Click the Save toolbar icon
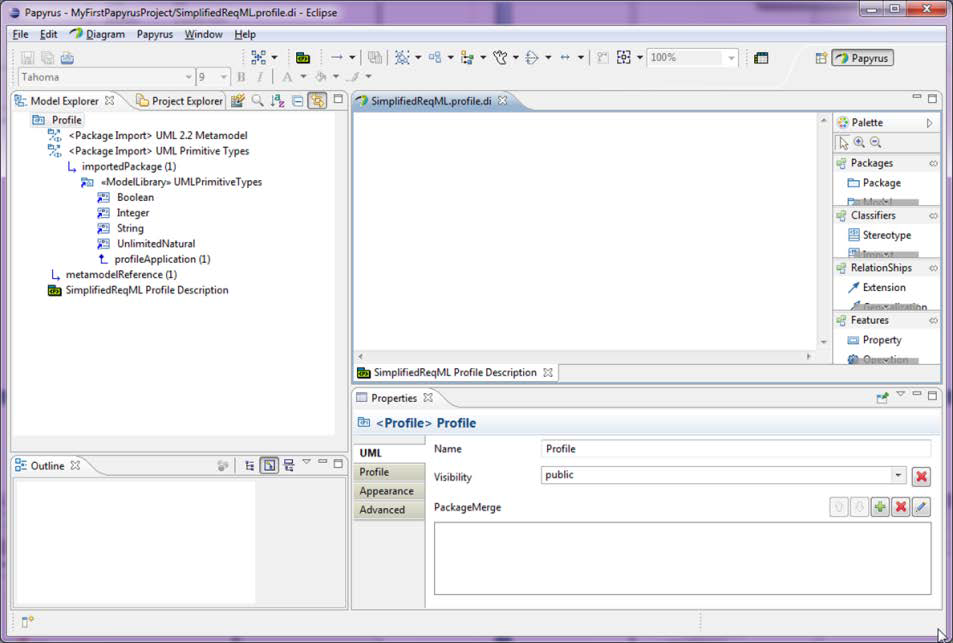 [27, 58]
